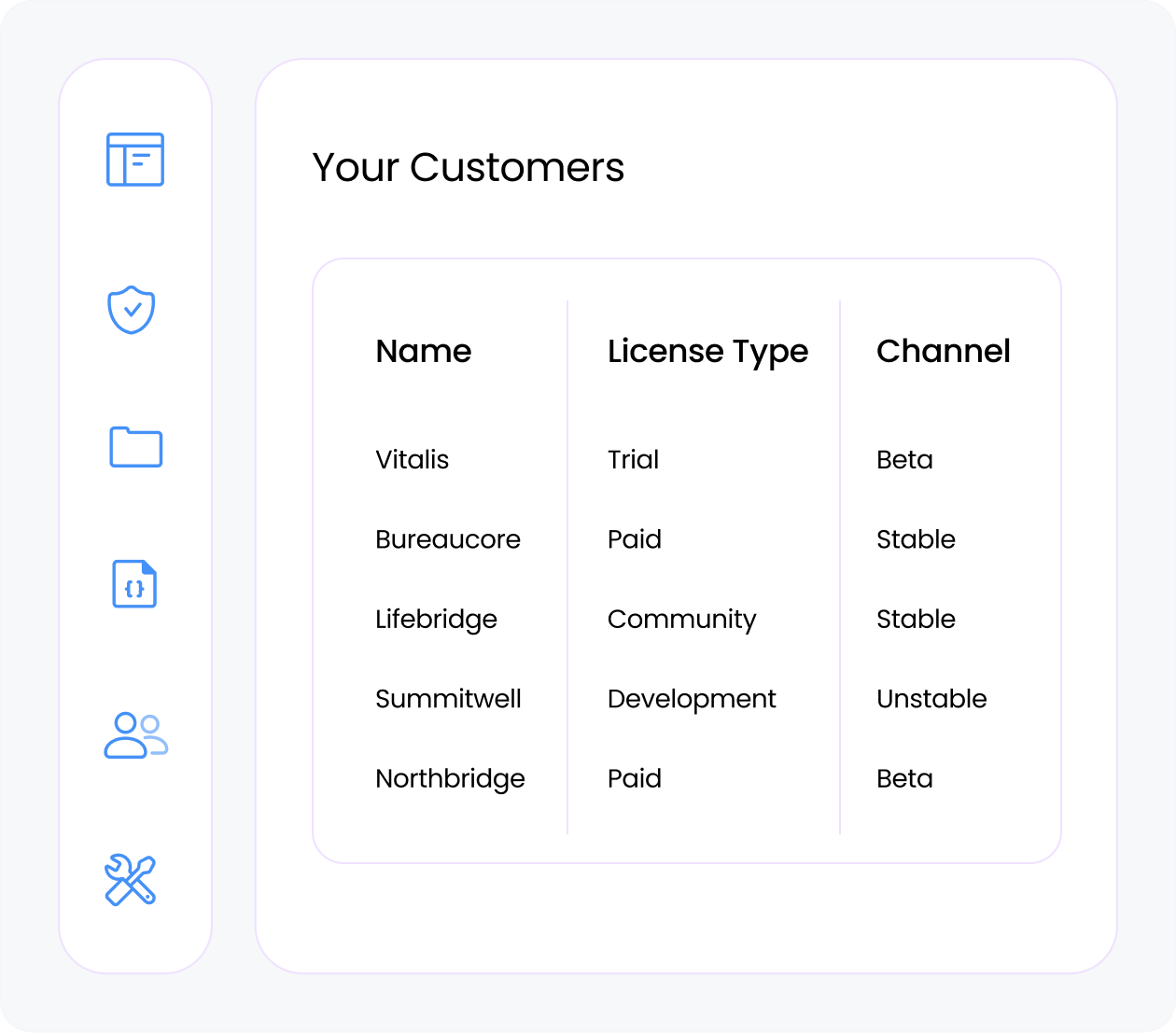Click Summitwell in the customer list

click(449, 699)
